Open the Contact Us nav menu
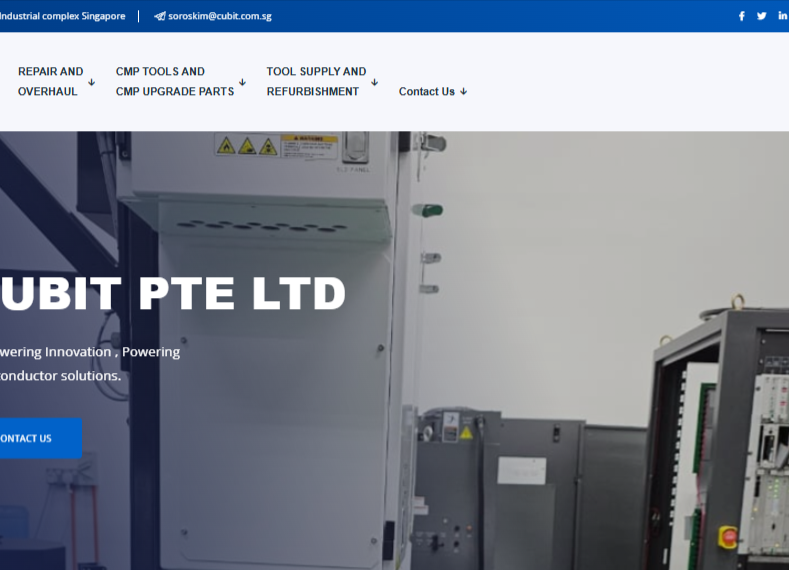This screenshot has width=789, height=570. click(427, 92)
